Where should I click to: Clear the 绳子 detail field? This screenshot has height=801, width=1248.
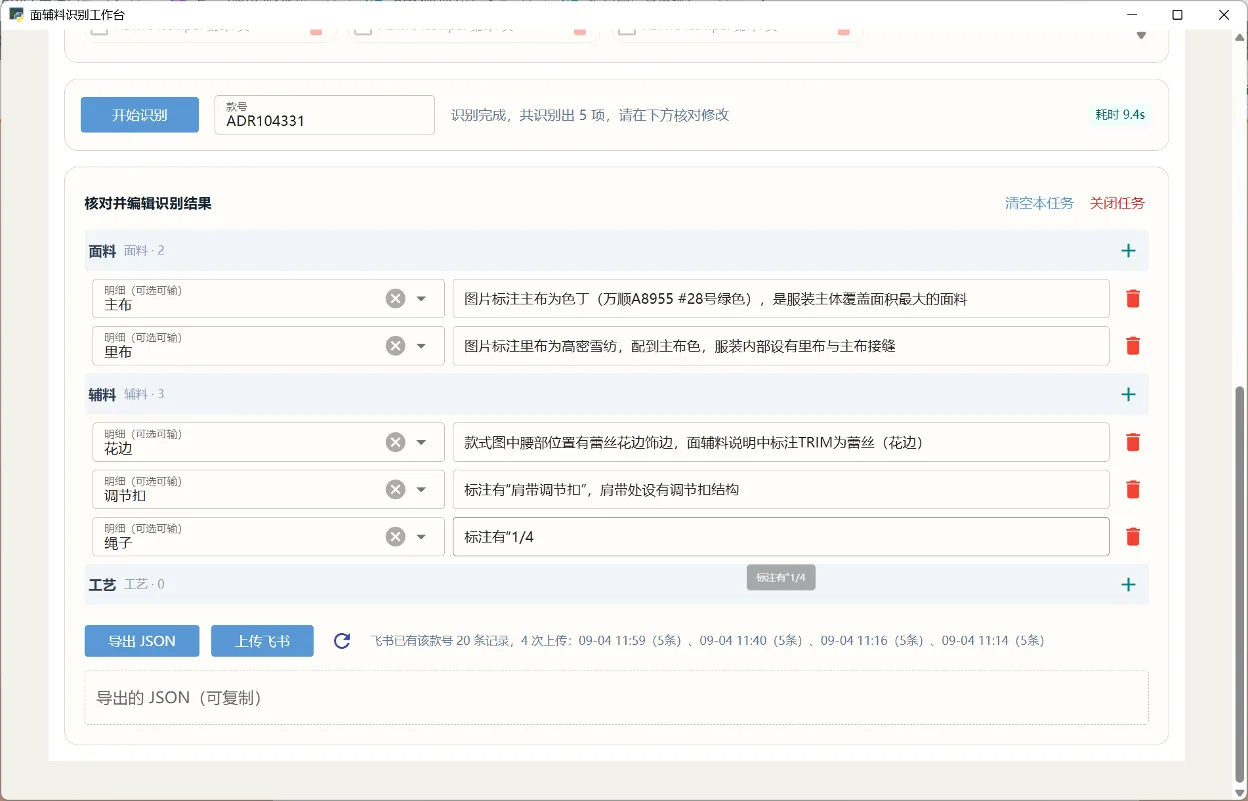396,537
